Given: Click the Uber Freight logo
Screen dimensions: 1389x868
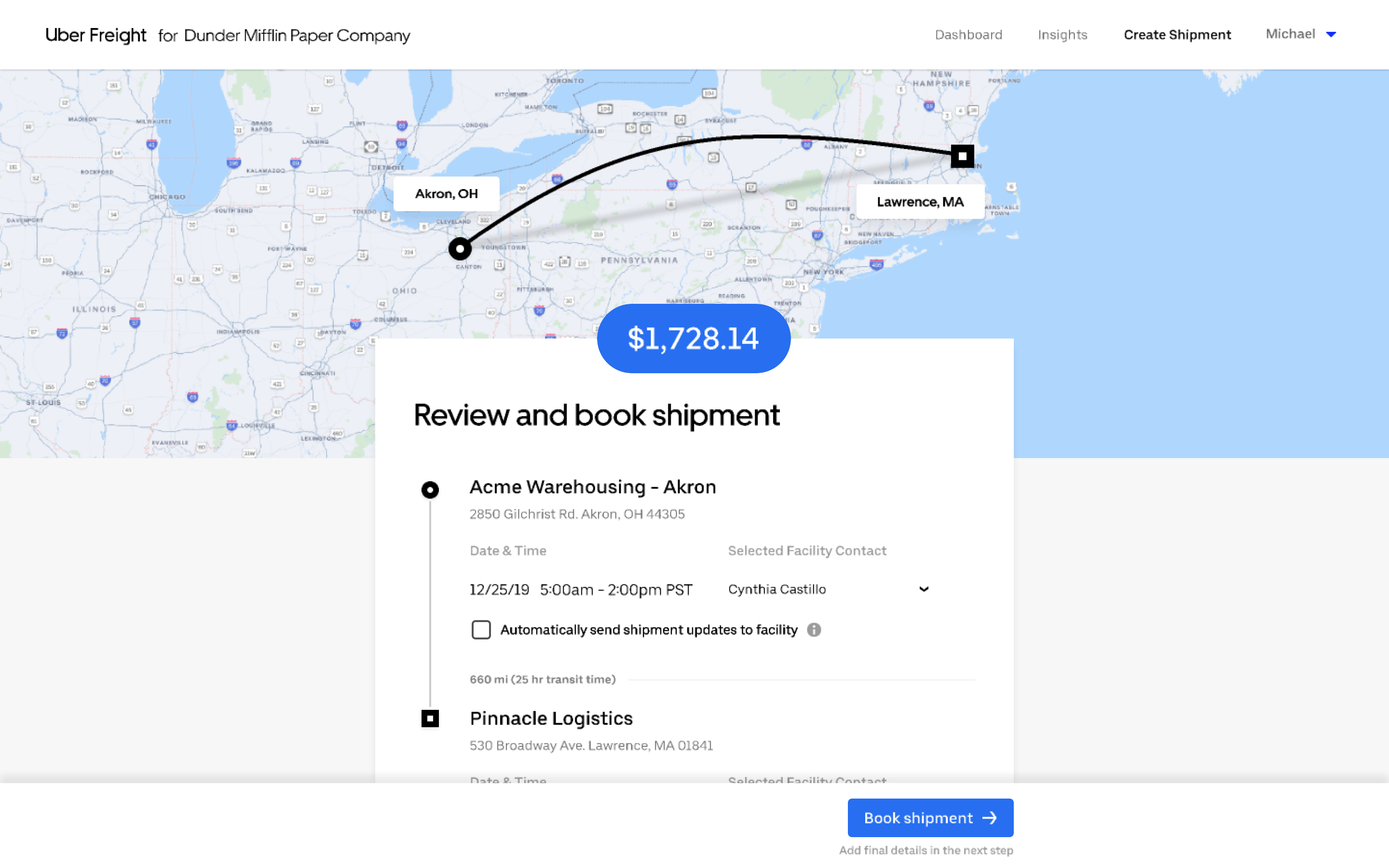Looking at the screenshot, I should click(95, 35).
